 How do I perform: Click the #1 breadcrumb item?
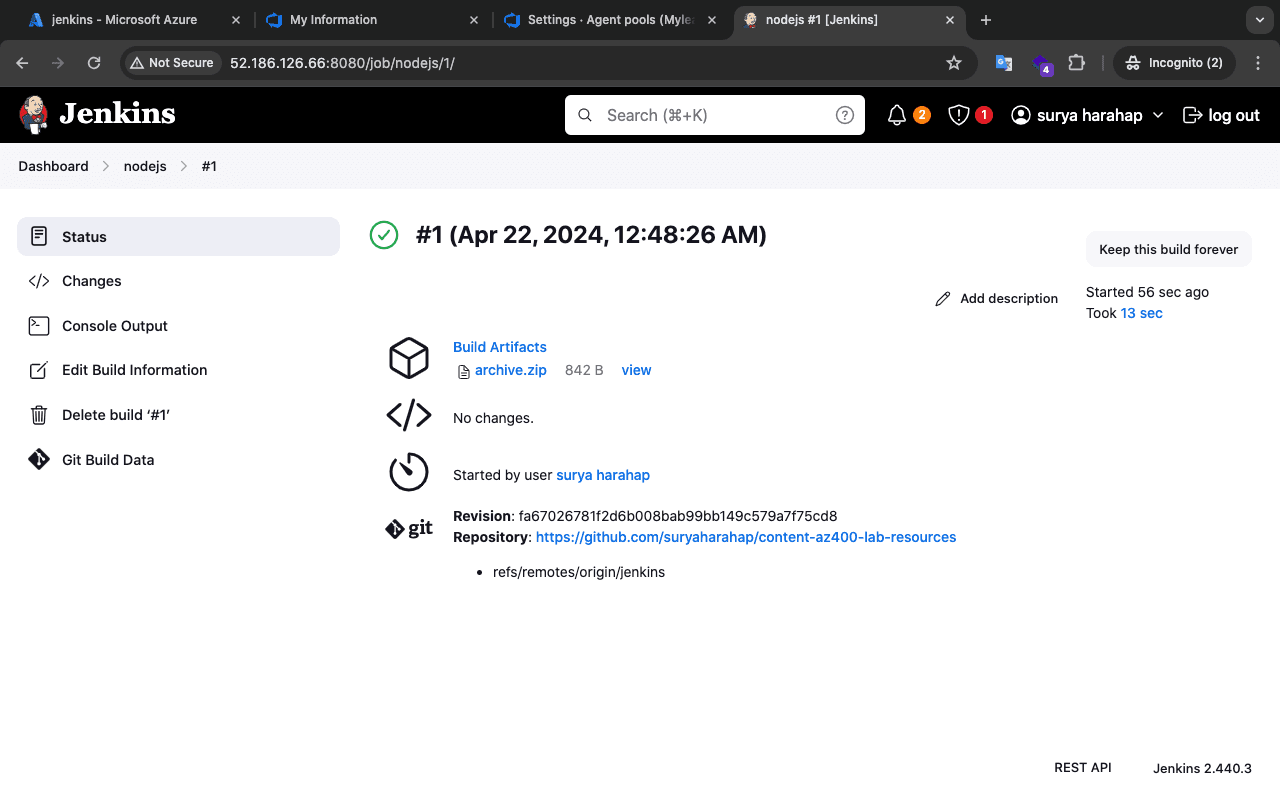[x=209, y=166]
